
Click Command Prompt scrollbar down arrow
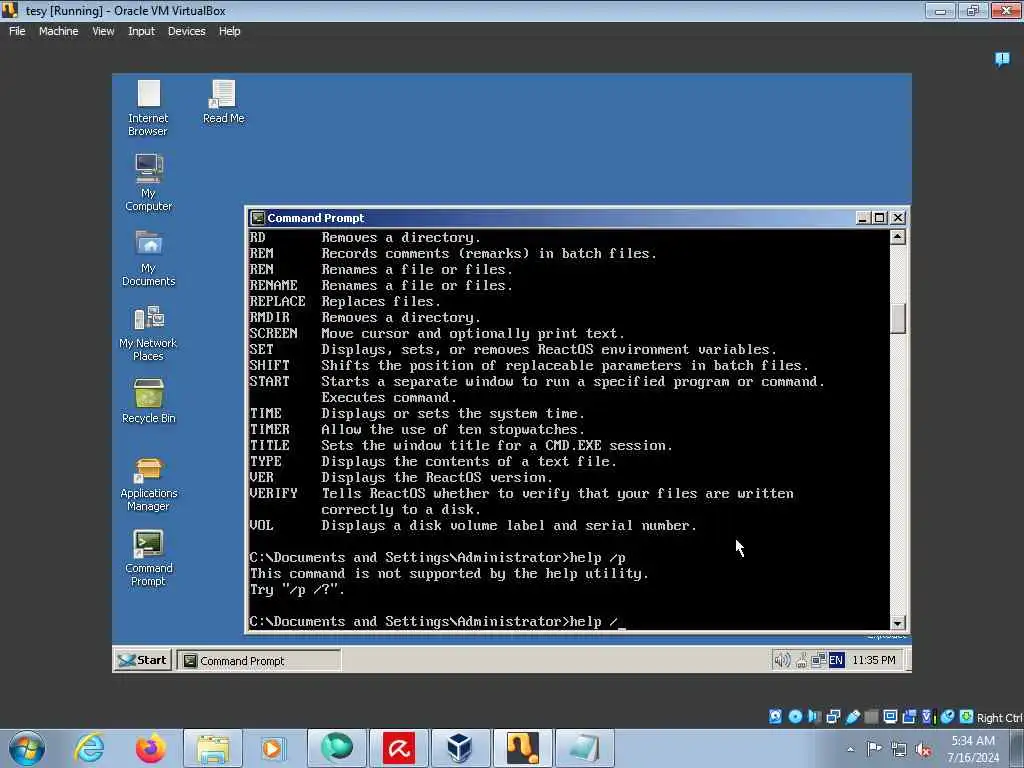pos(898,623)
